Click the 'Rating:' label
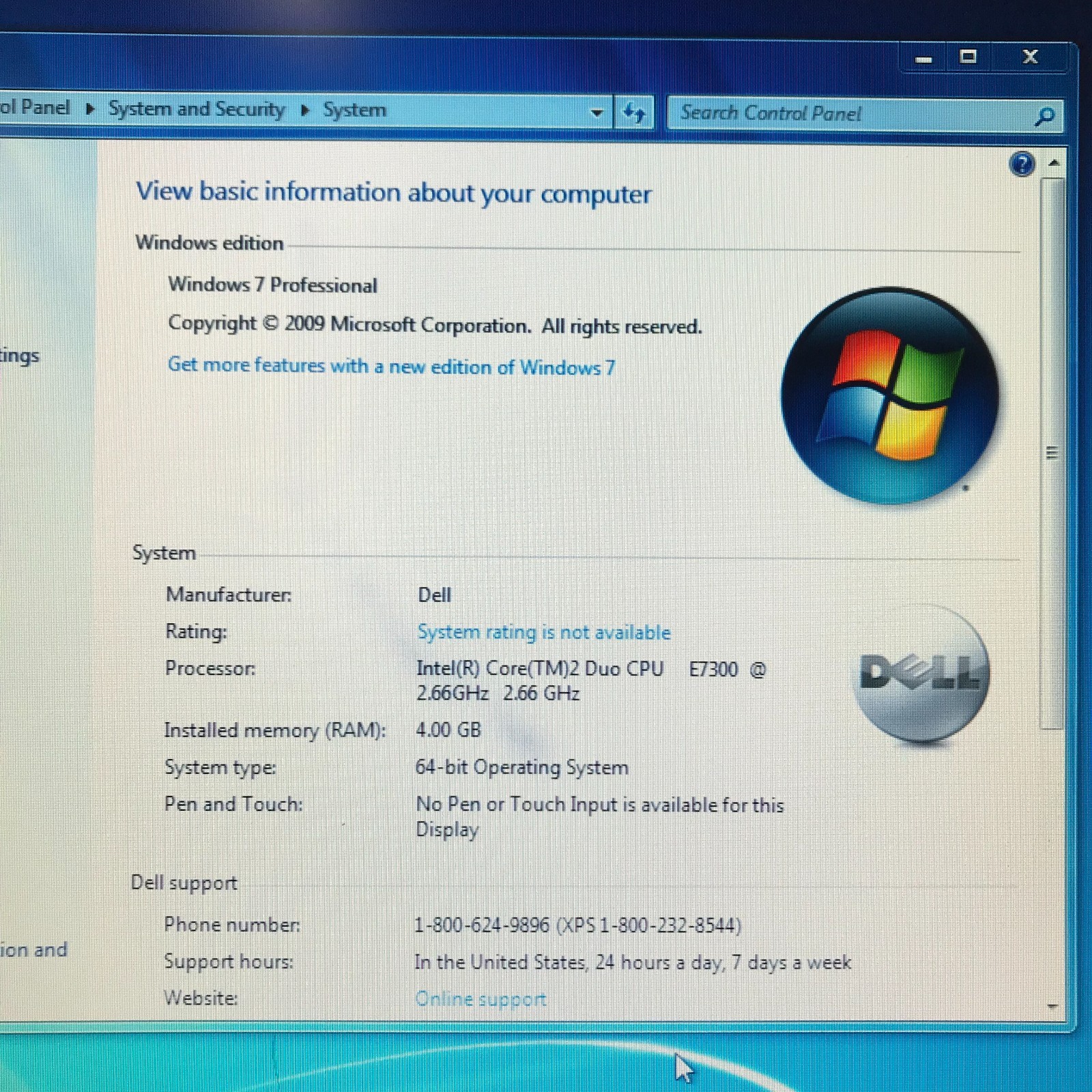 point(196,631)
